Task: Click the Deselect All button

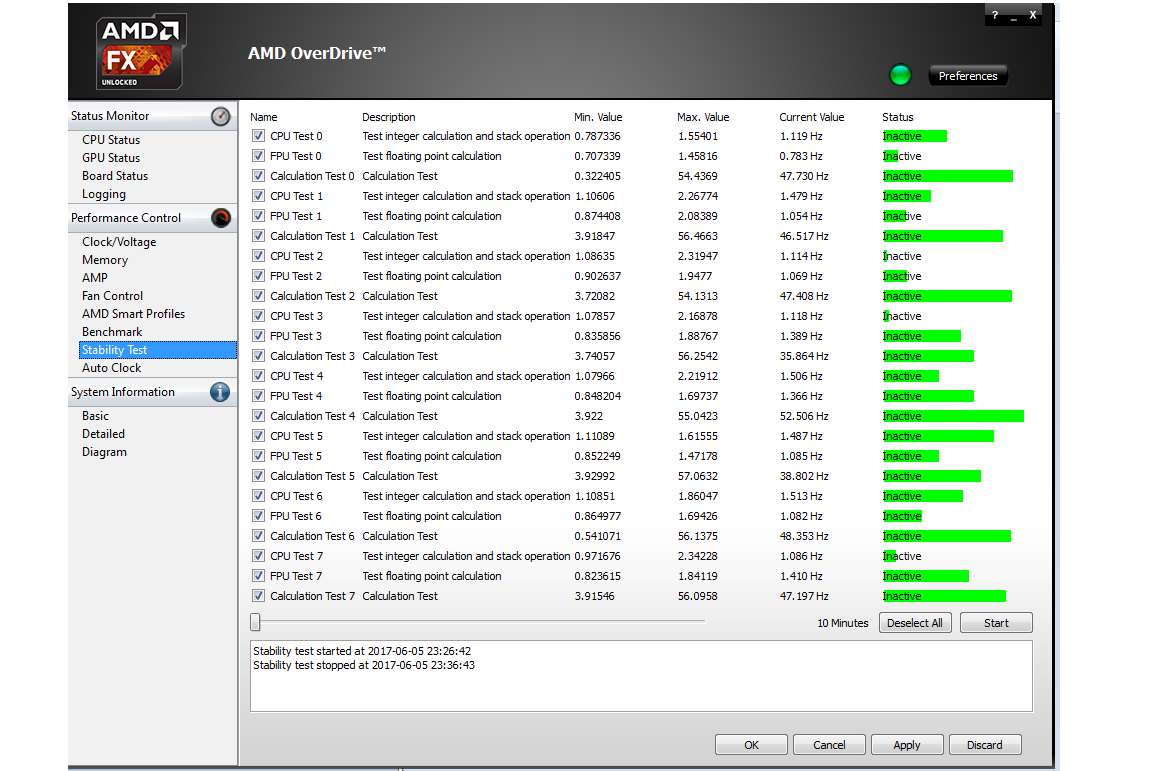Action: click(915, 623)
